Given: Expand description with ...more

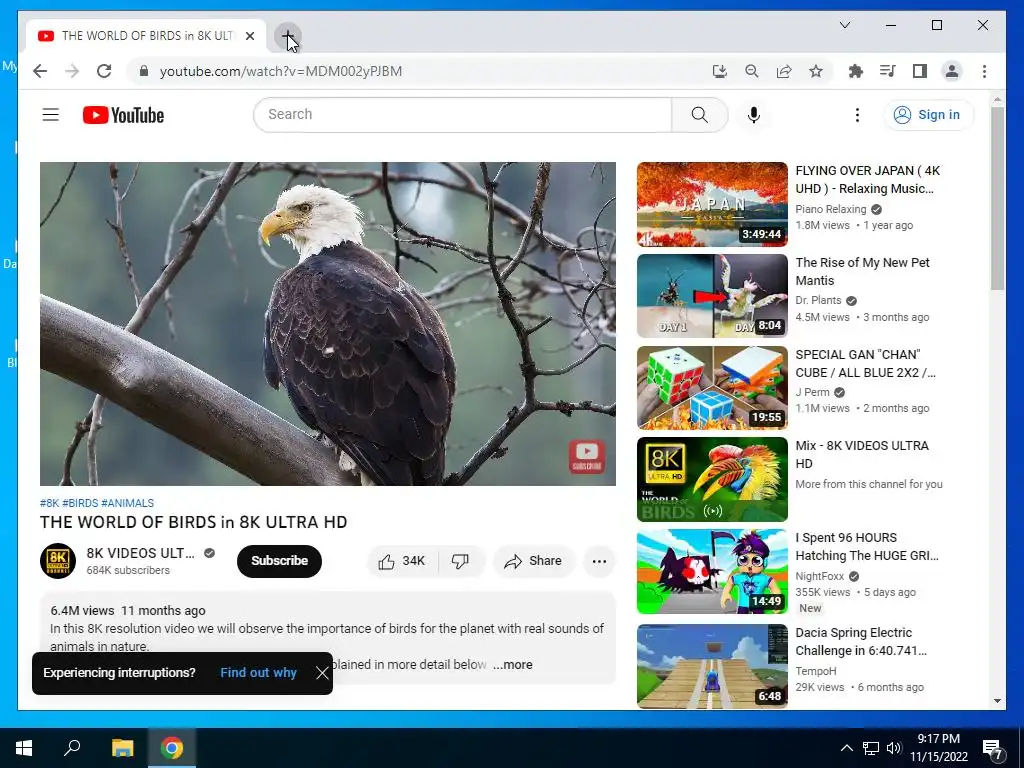Looking at the screenshot, I should [513, 665].
